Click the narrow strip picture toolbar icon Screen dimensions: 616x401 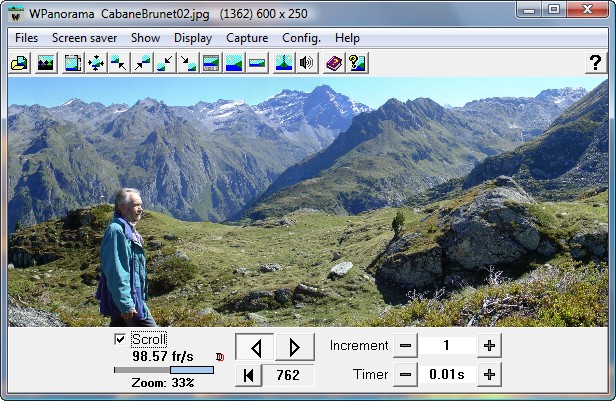(x=257, y=63)
